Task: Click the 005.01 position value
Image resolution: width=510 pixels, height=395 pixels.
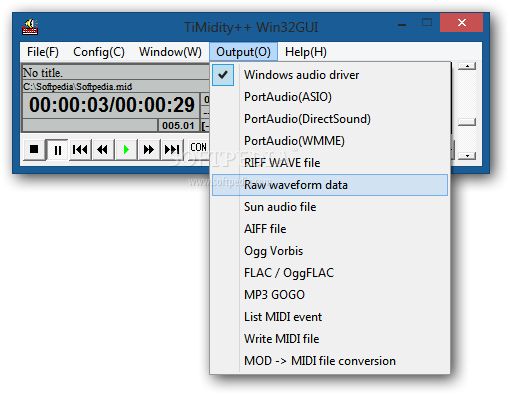Action: tap(178, 126)
